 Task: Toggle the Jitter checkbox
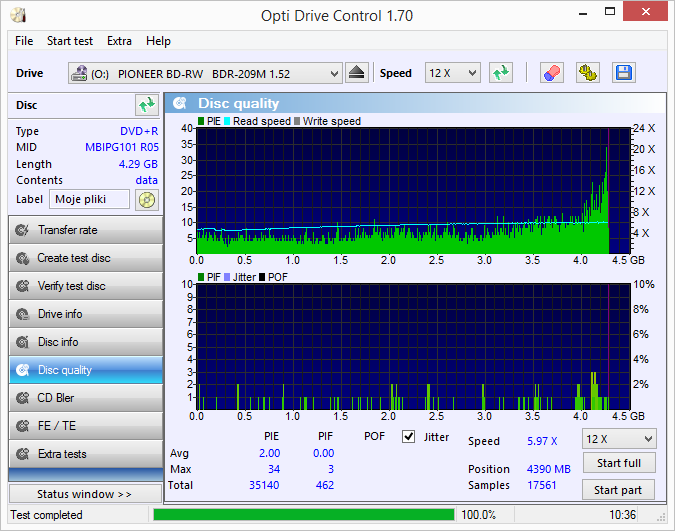pyautogui.click(x=408, y=437)
